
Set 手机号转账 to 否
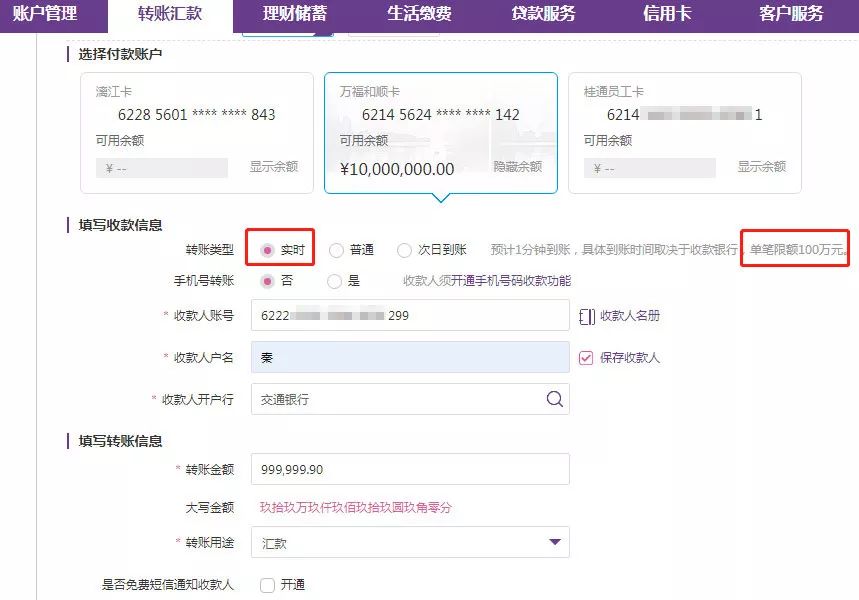[x=267, y=281]
